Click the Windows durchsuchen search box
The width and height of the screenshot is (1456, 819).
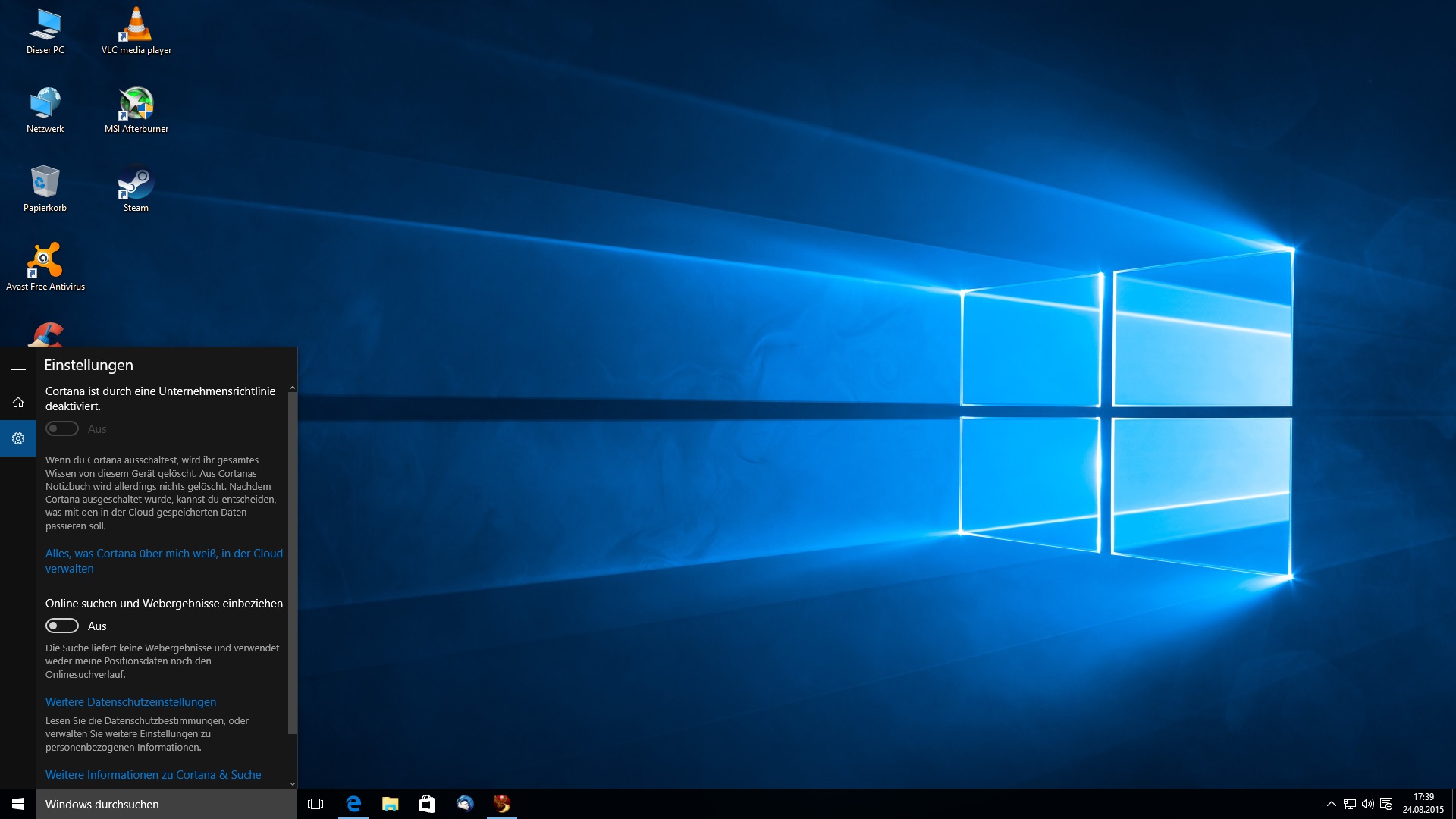click(167, 804)
